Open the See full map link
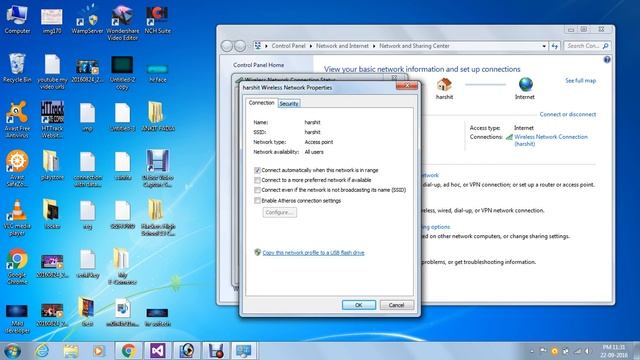 click(580, 81)
